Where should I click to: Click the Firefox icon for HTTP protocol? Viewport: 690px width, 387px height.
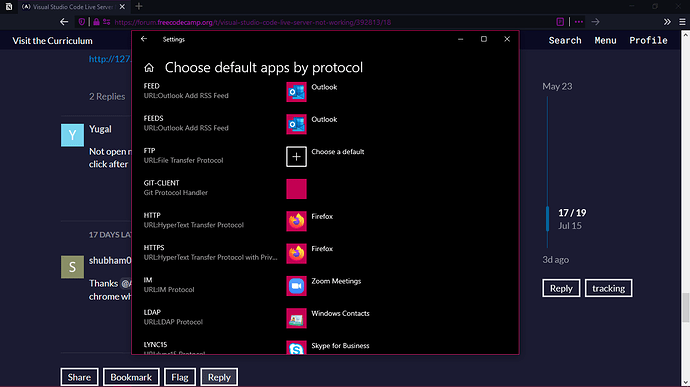296,221
